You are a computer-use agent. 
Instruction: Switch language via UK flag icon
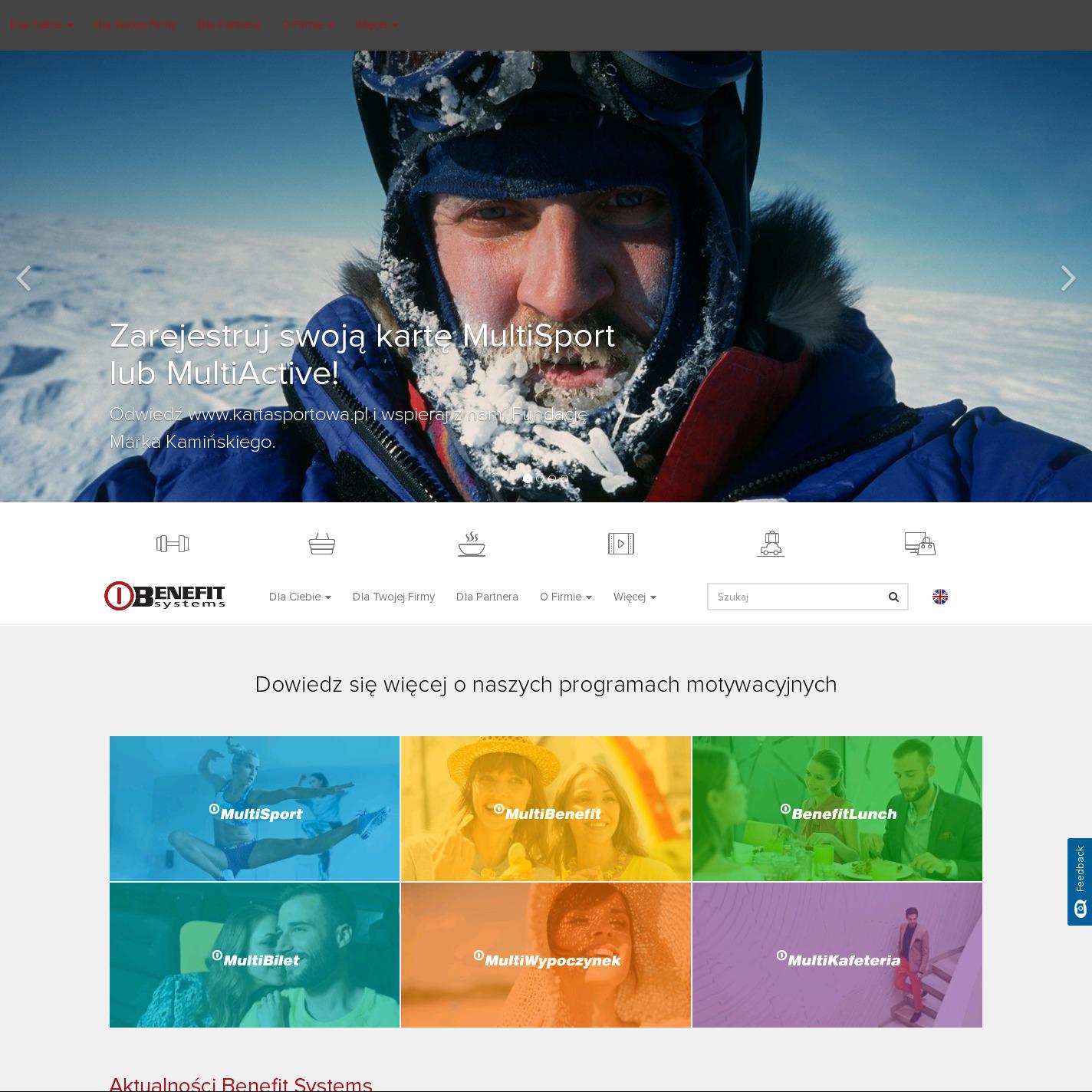pyautogui.click(x=940, y=597)
